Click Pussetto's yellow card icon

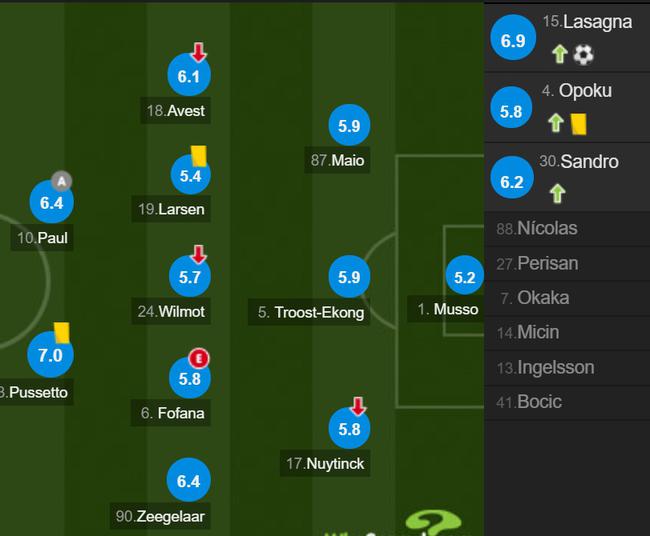(x=61, y=333)
